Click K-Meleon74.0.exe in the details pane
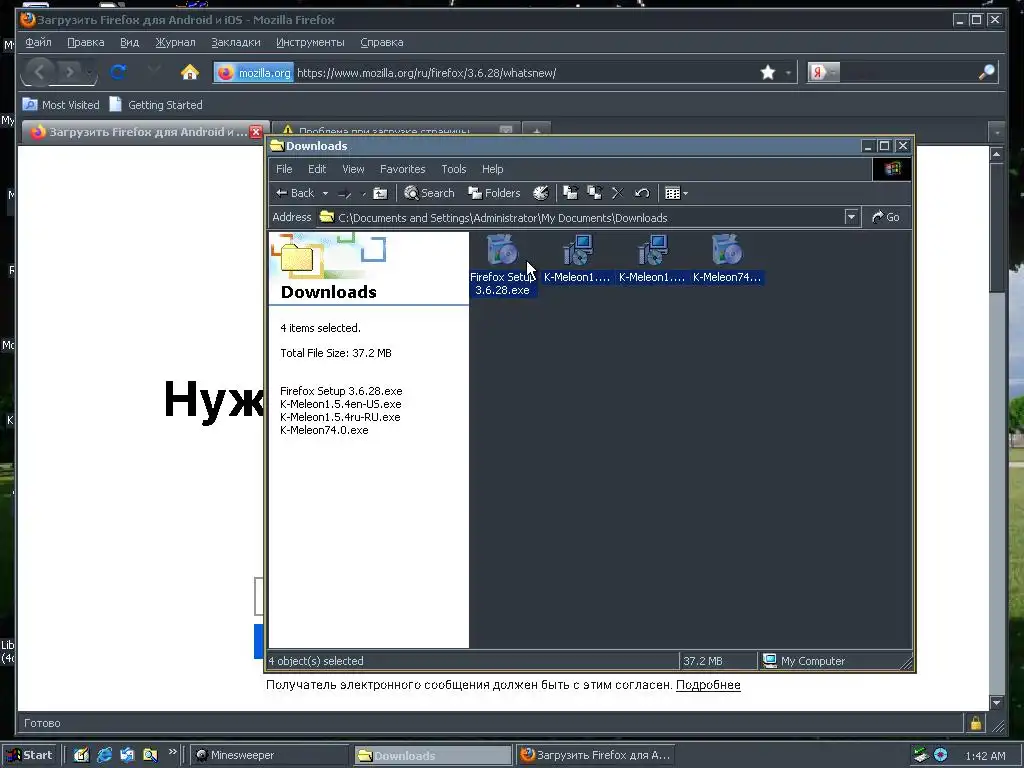 click(324, 430)
